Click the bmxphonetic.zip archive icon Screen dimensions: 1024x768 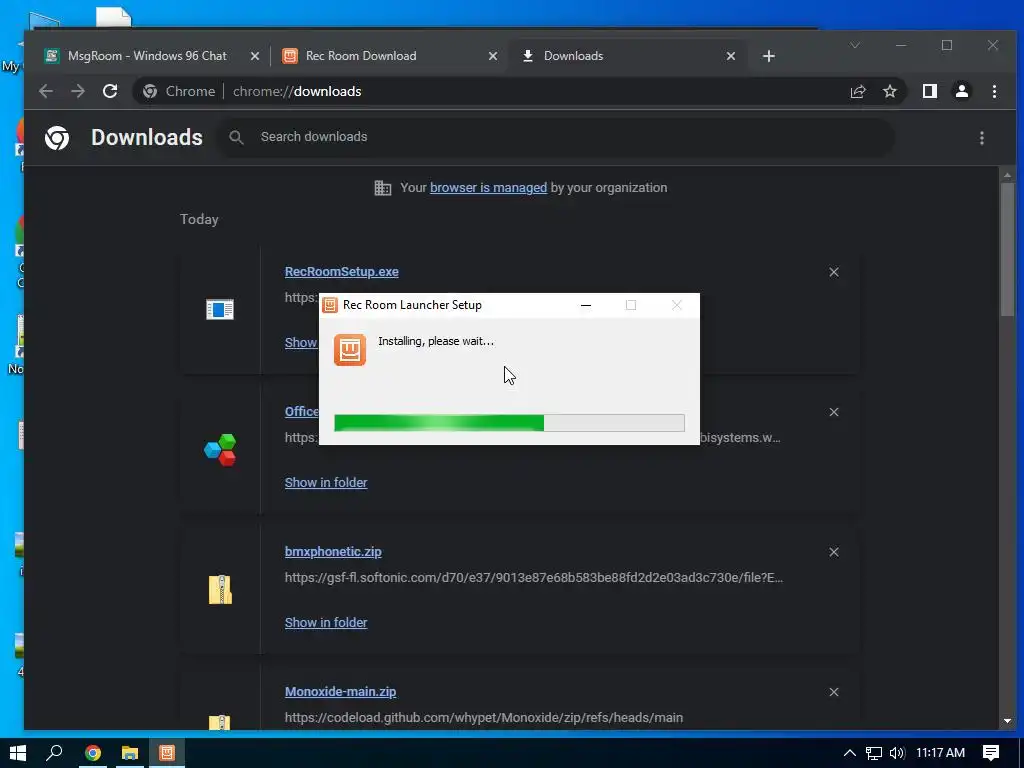pyautogui.click(x=220, y=590)
